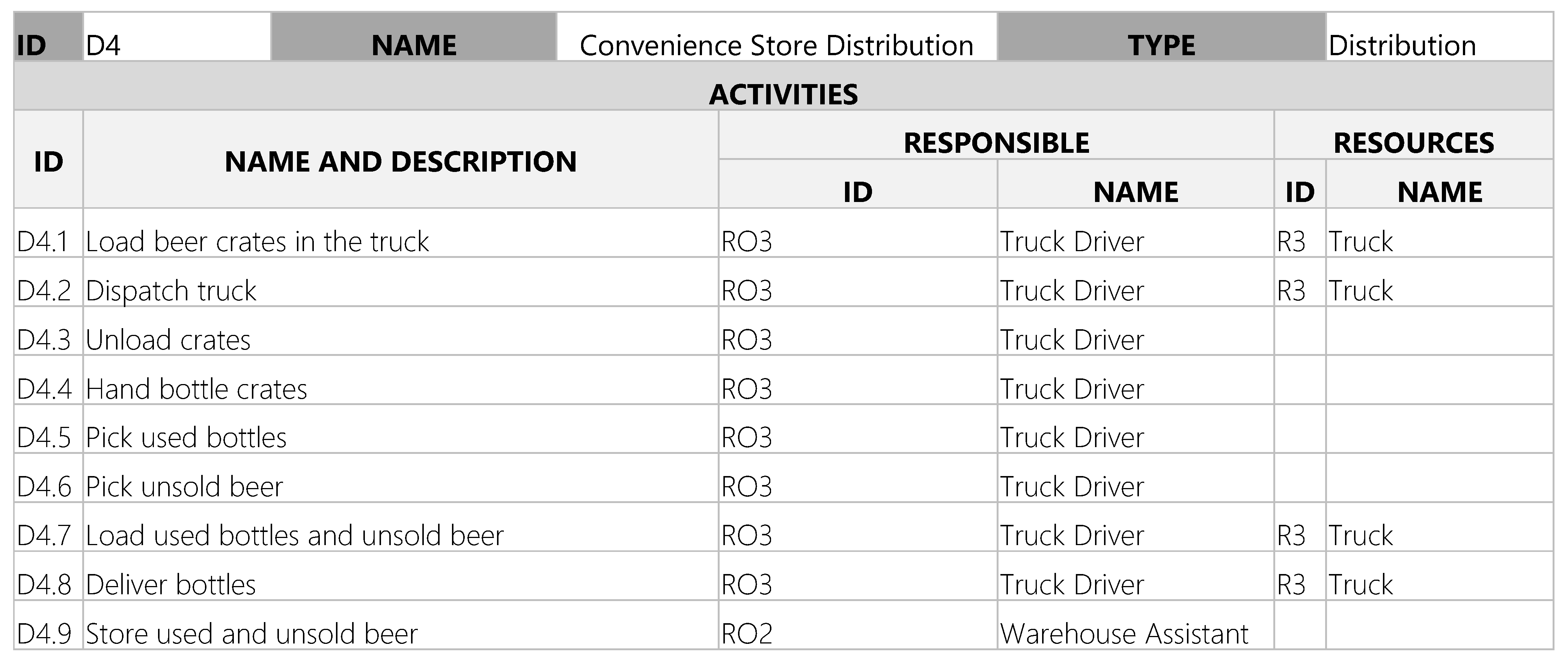
Task: Select the "Distribution" type value cell
Action: tap(1402, 45)
